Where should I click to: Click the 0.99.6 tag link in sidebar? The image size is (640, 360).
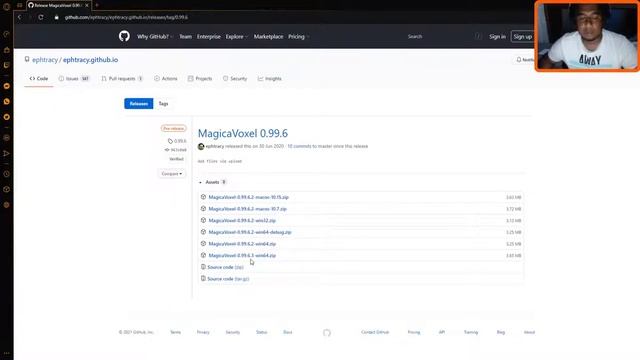point(177,141)
